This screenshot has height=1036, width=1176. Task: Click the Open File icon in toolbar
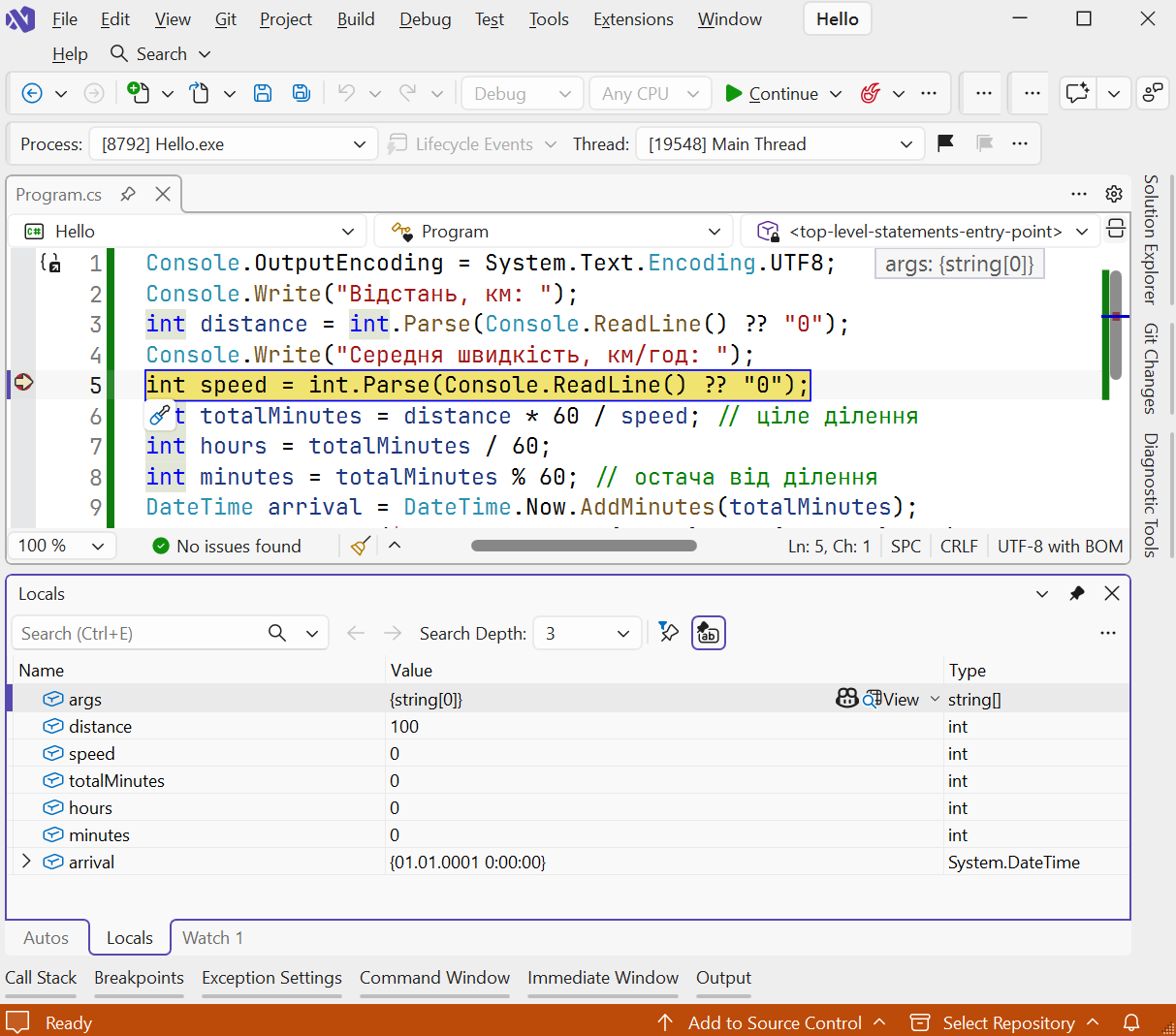[199, 93]
